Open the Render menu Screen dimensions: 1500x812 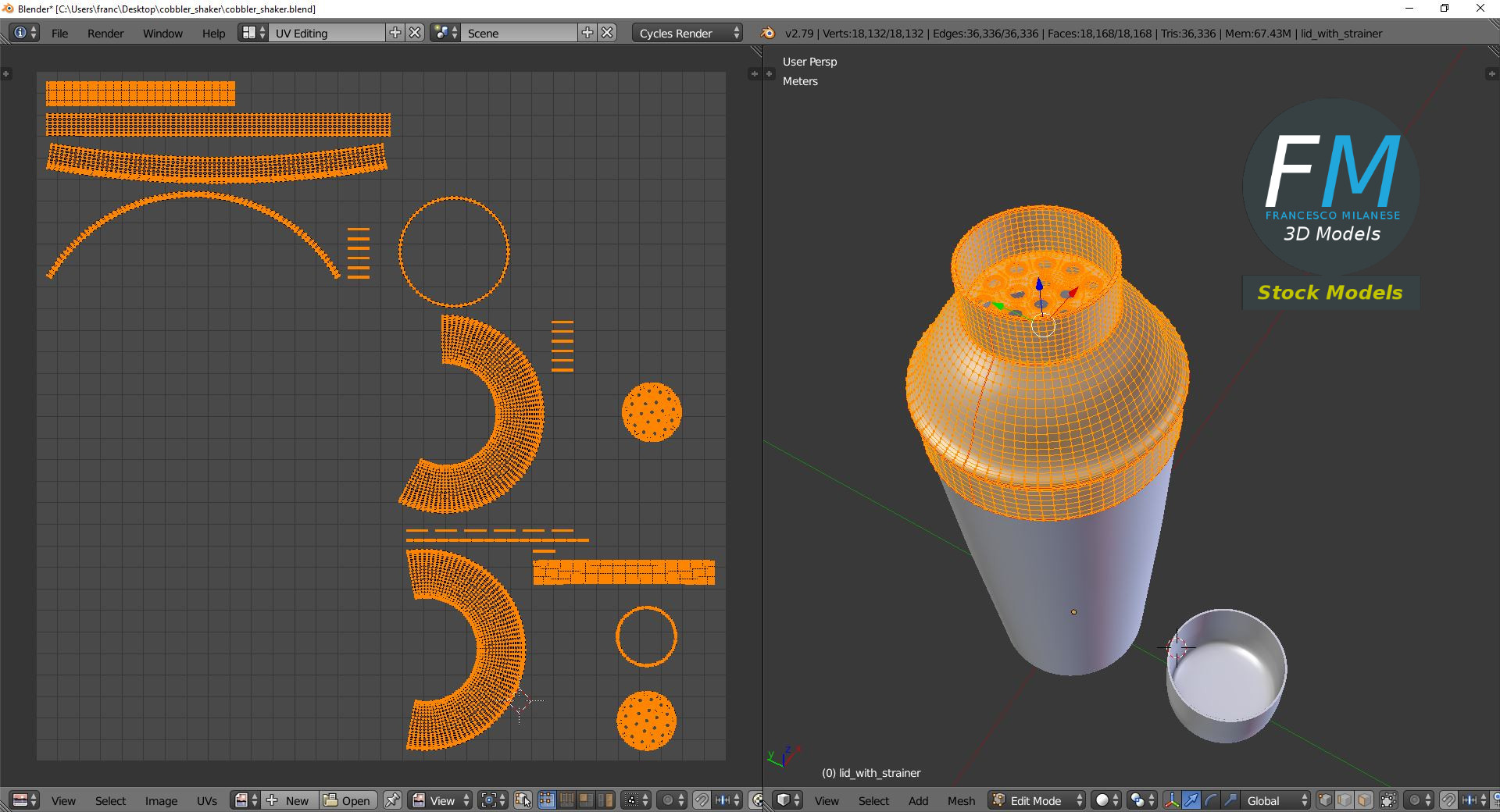105,33
